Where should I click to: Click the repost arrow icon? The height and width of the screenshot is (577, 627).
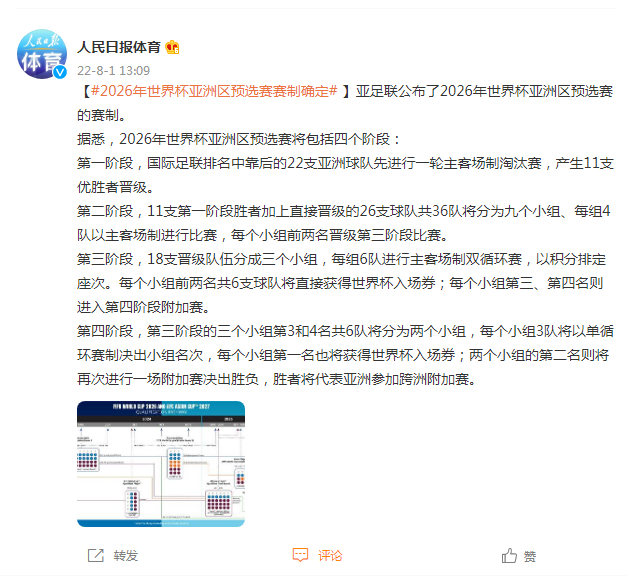click(96, 555)
